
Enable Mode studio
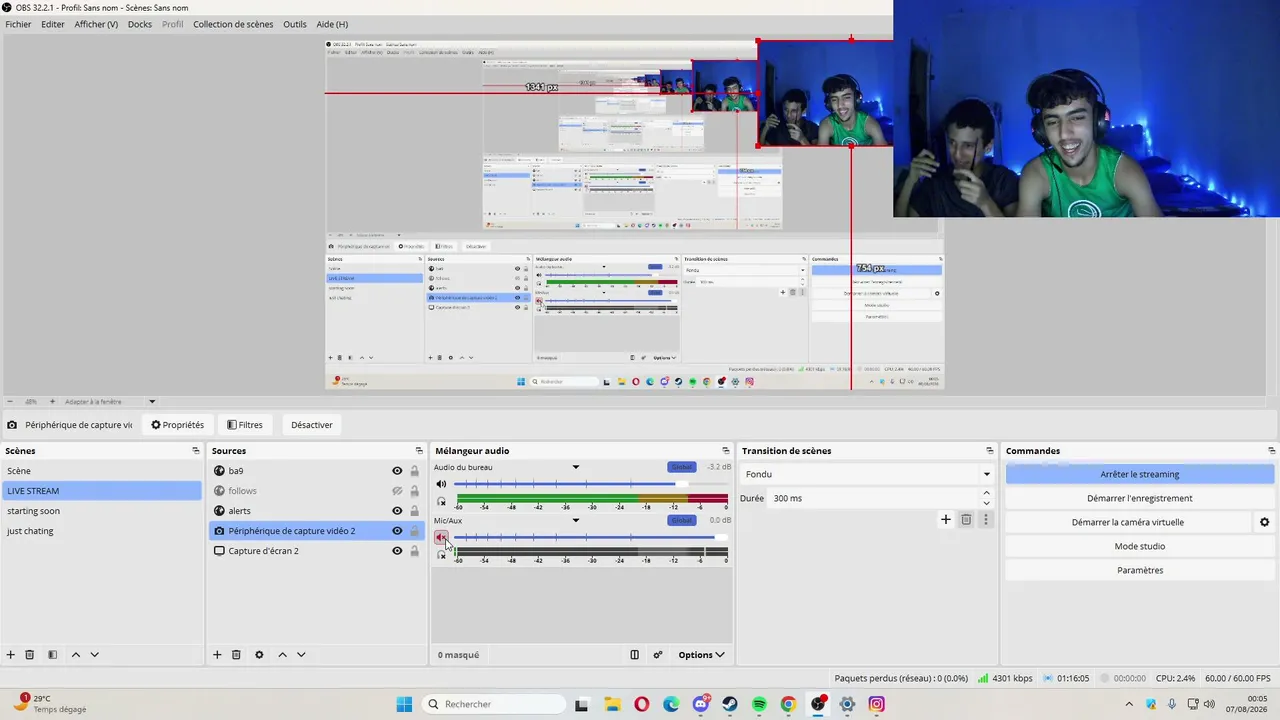(1140, 546)
